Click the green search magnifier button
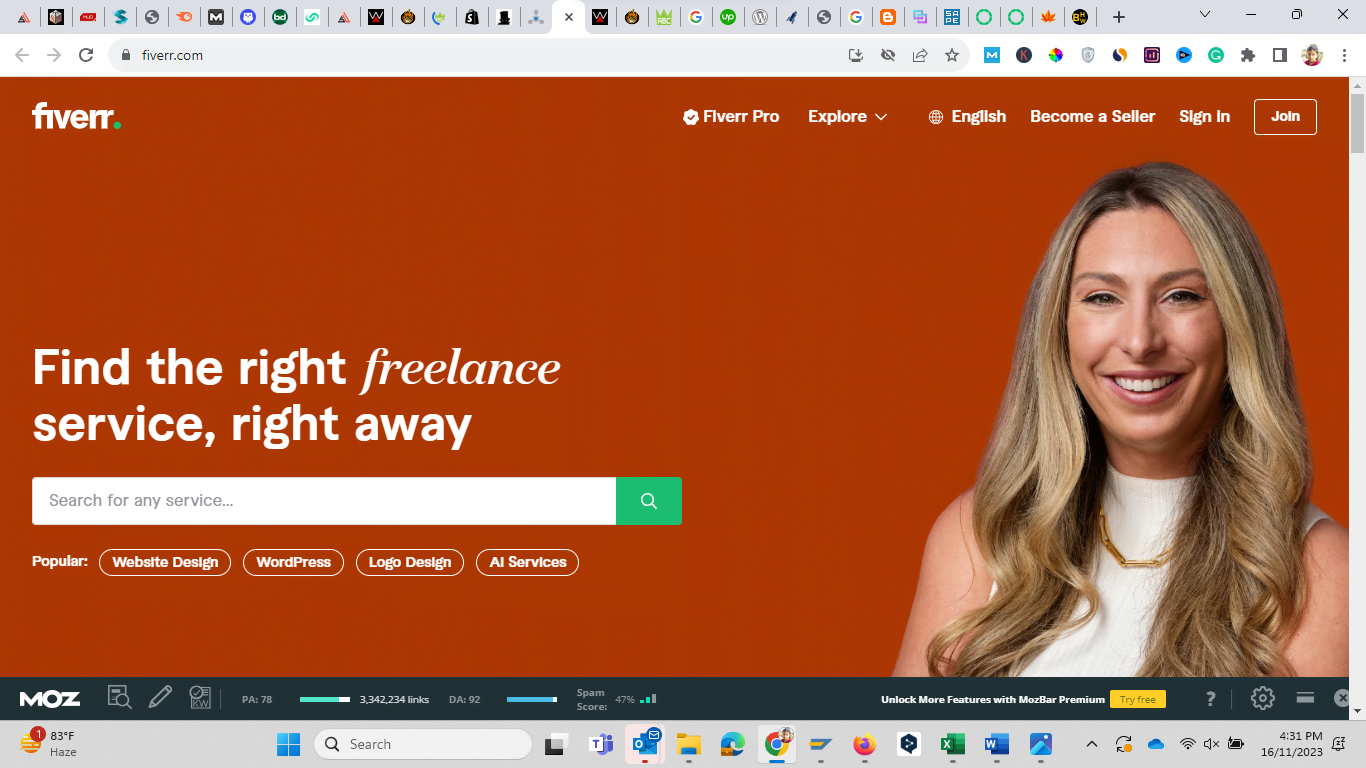This screenshot has width=1366, height=768. coord(648,501)
